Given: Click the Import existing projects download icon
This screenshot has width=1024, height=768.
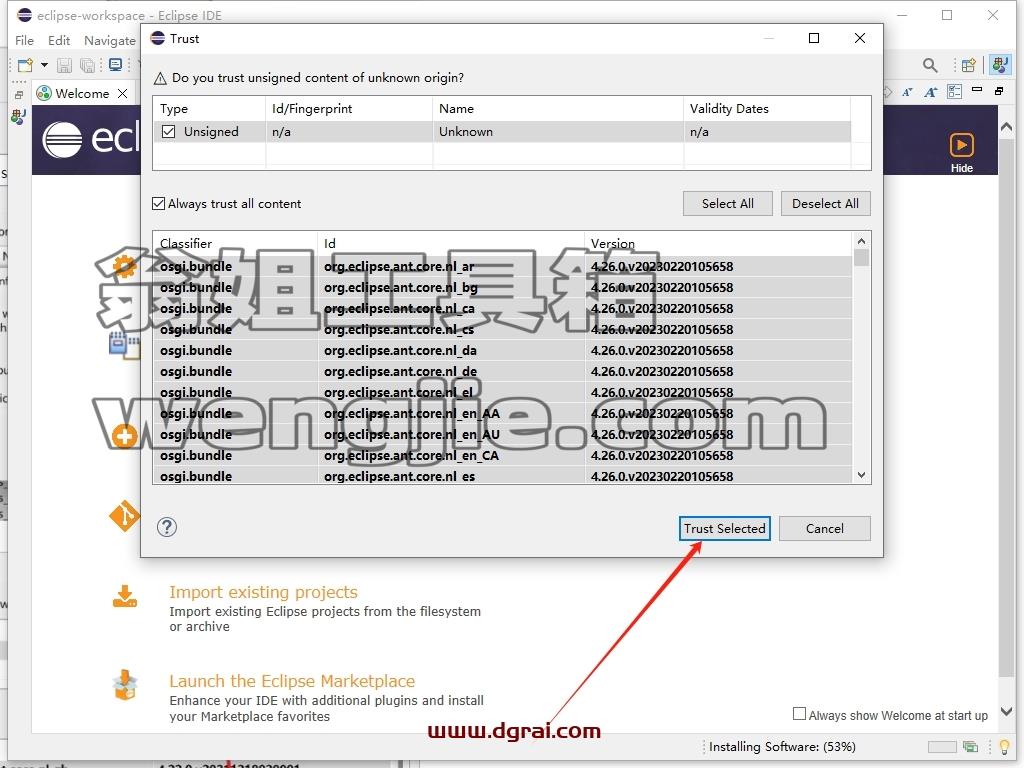Looking at the screenshot, I should pyautogui.click(x=125, y=596).
